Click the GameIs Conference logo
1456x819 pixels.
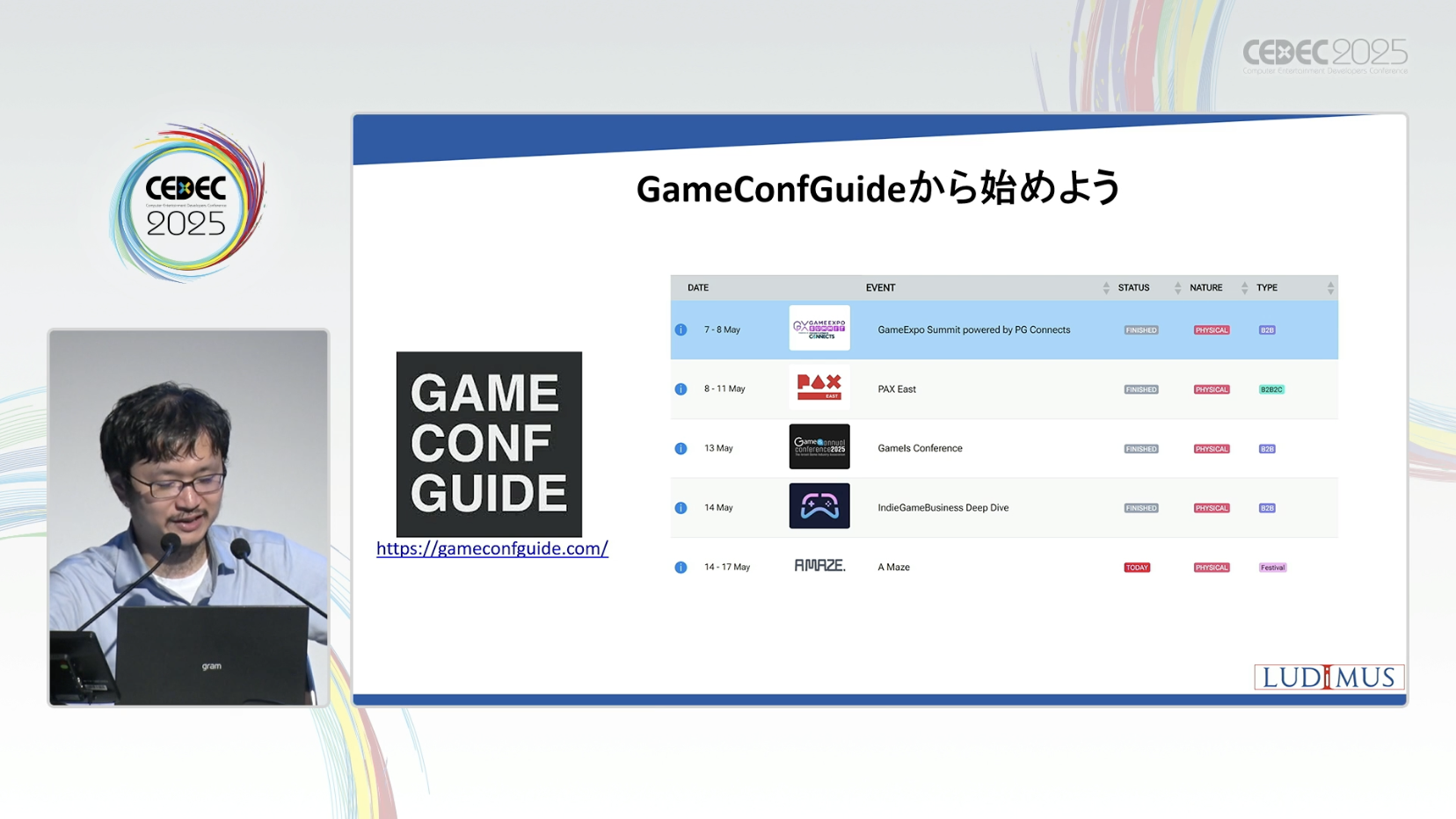(x=819, y=446)
